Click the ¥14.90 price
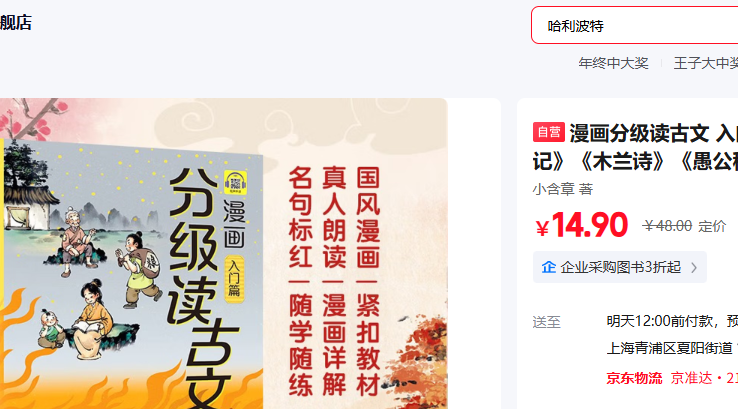Image resolution: width=738 pixels, height=409 pixels. click(582, 225)
